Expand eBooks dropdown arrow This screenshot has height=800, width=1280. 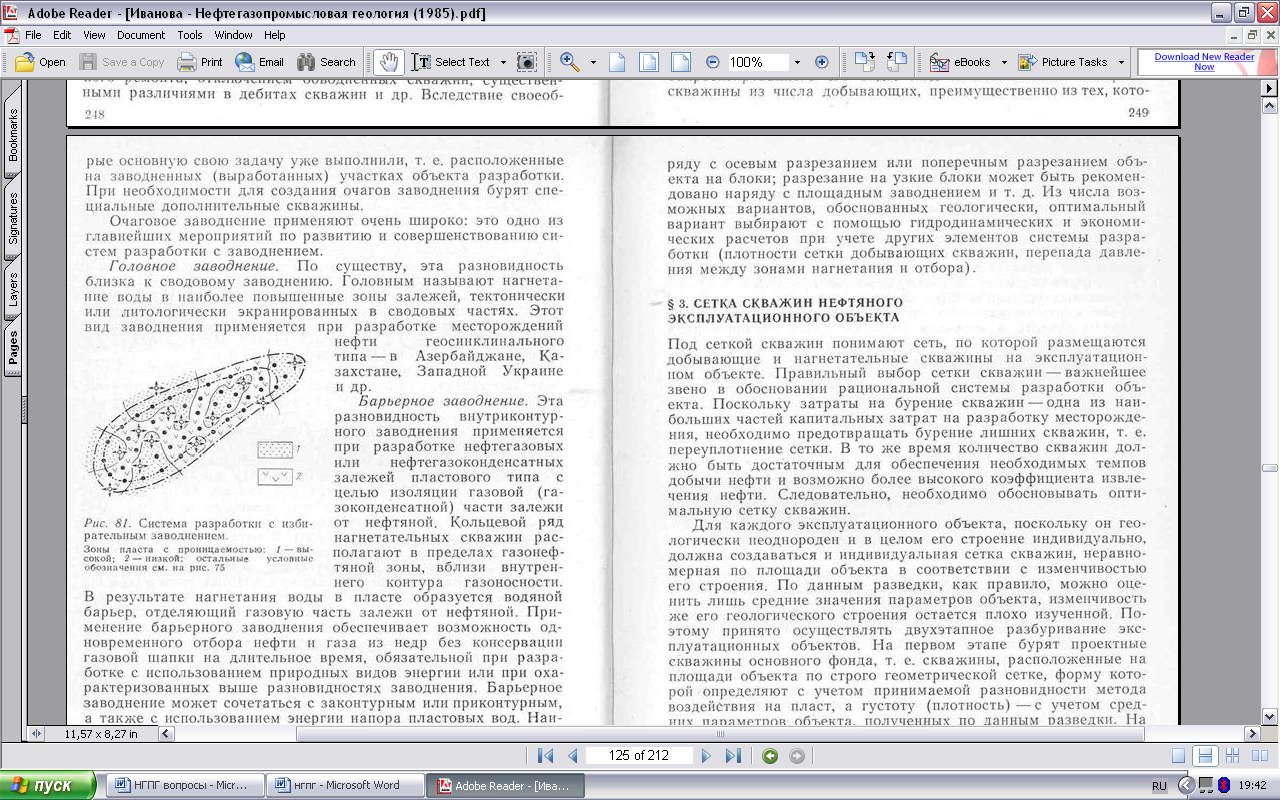coord(1003,62)
